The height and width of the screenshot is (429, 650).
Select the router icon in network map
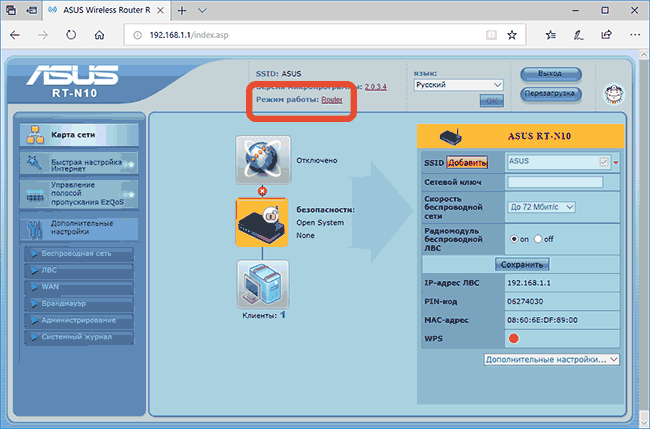(262, 221)
